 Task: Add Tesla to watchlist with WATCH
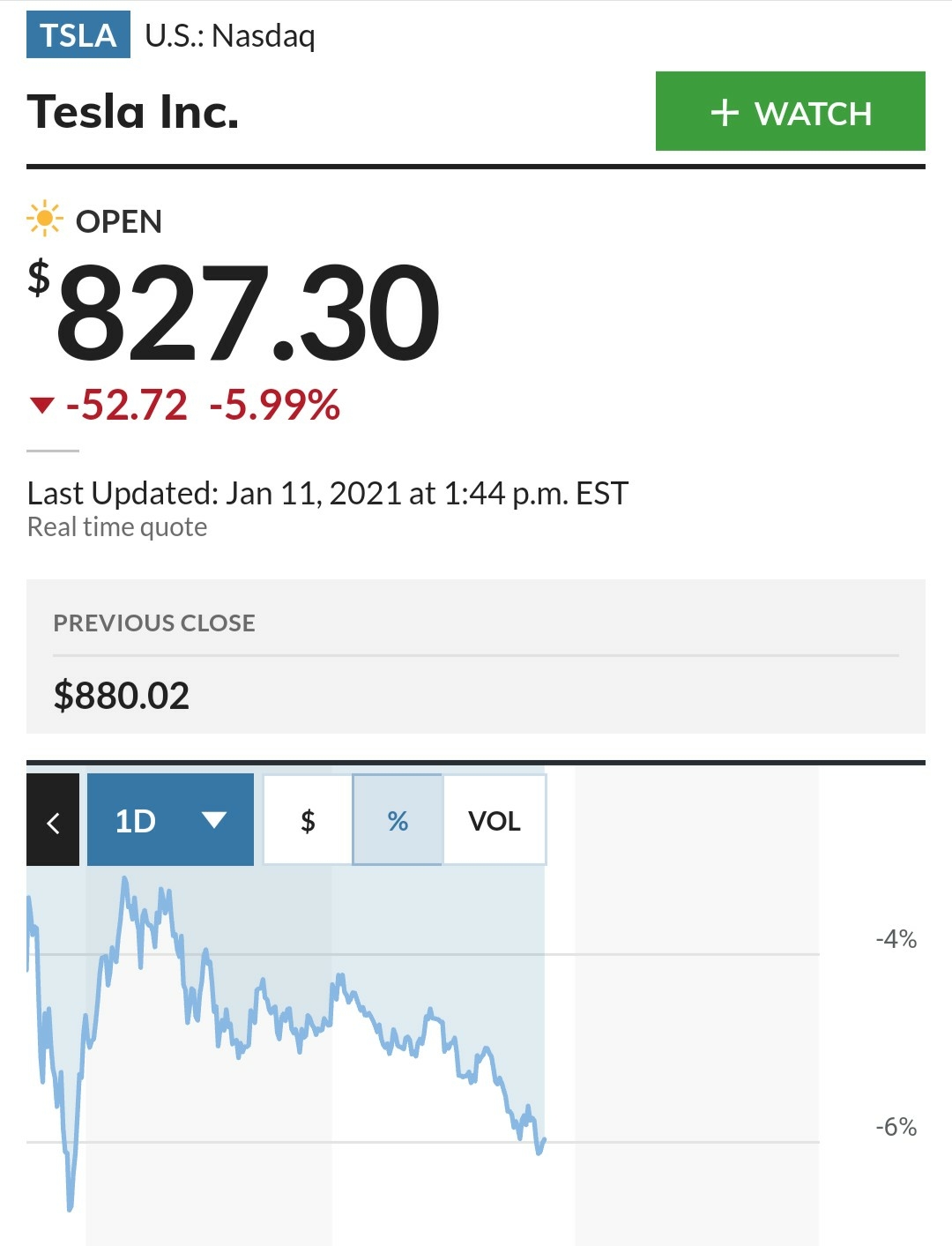pos(791,111)
